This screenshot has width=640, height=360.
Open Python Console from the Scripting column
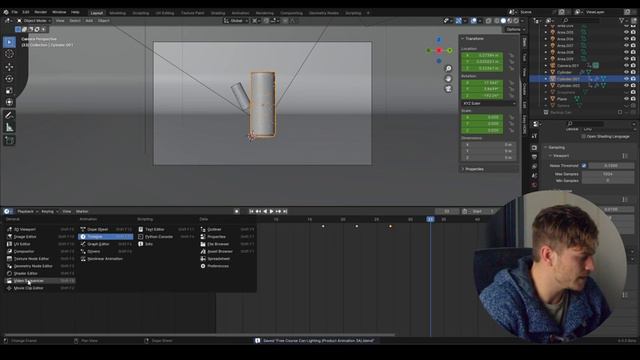click(x=166, y=237)
